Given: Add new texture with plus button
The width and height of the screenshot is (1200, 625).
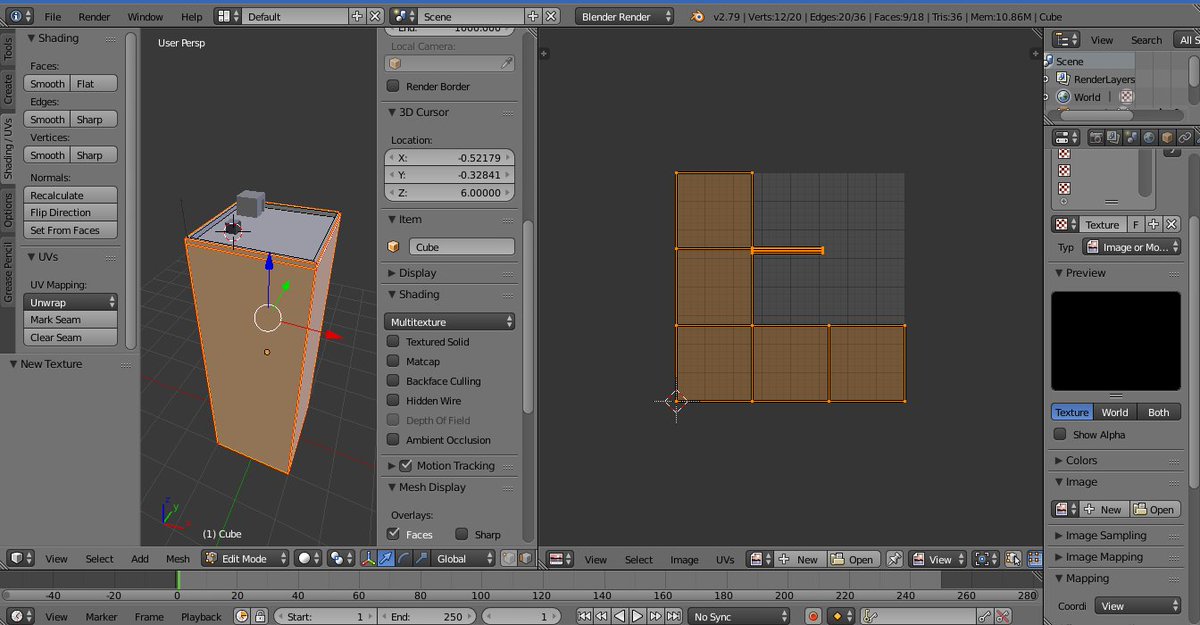Looking at the screenshot, I should 1153,224.
